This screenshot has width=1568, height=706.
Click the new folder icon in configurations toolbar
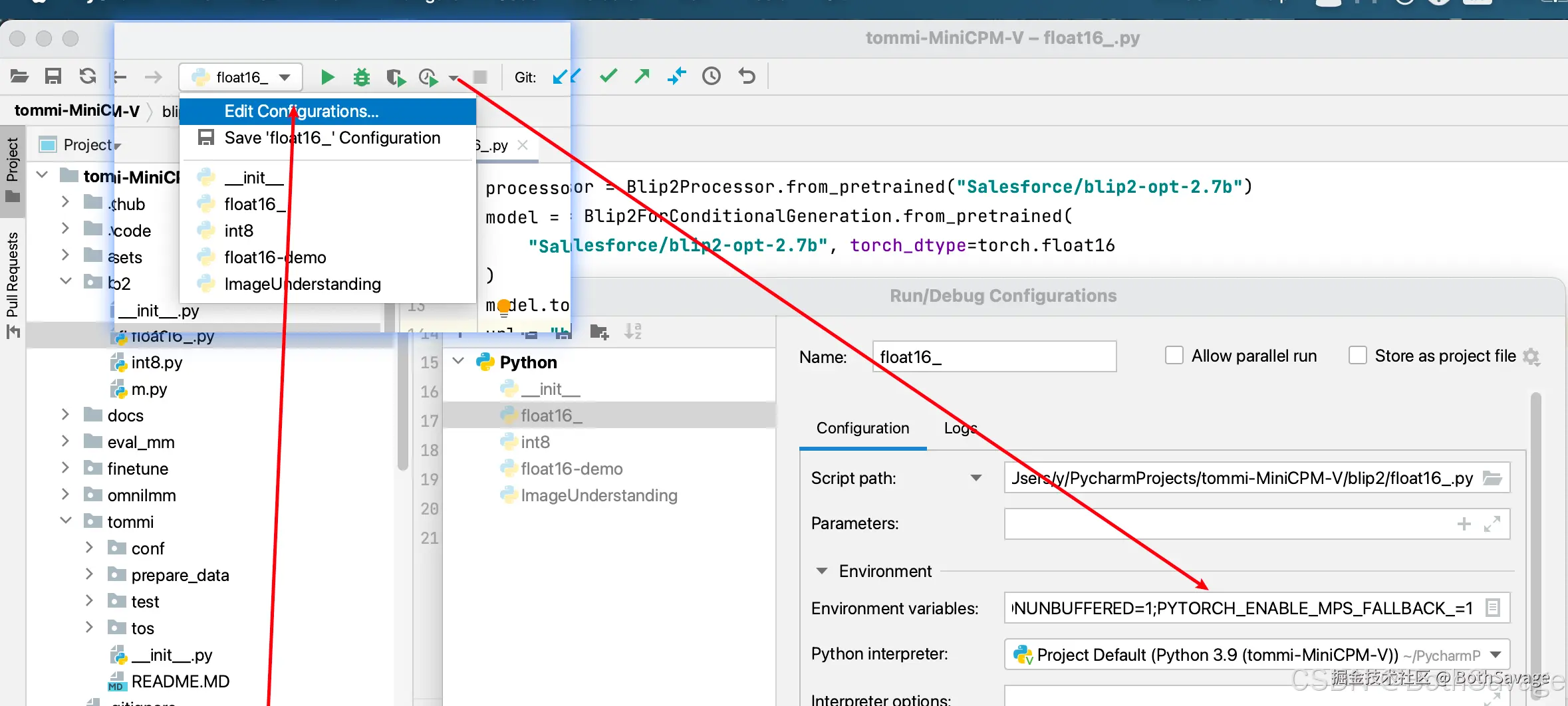(x=599, y=332)
